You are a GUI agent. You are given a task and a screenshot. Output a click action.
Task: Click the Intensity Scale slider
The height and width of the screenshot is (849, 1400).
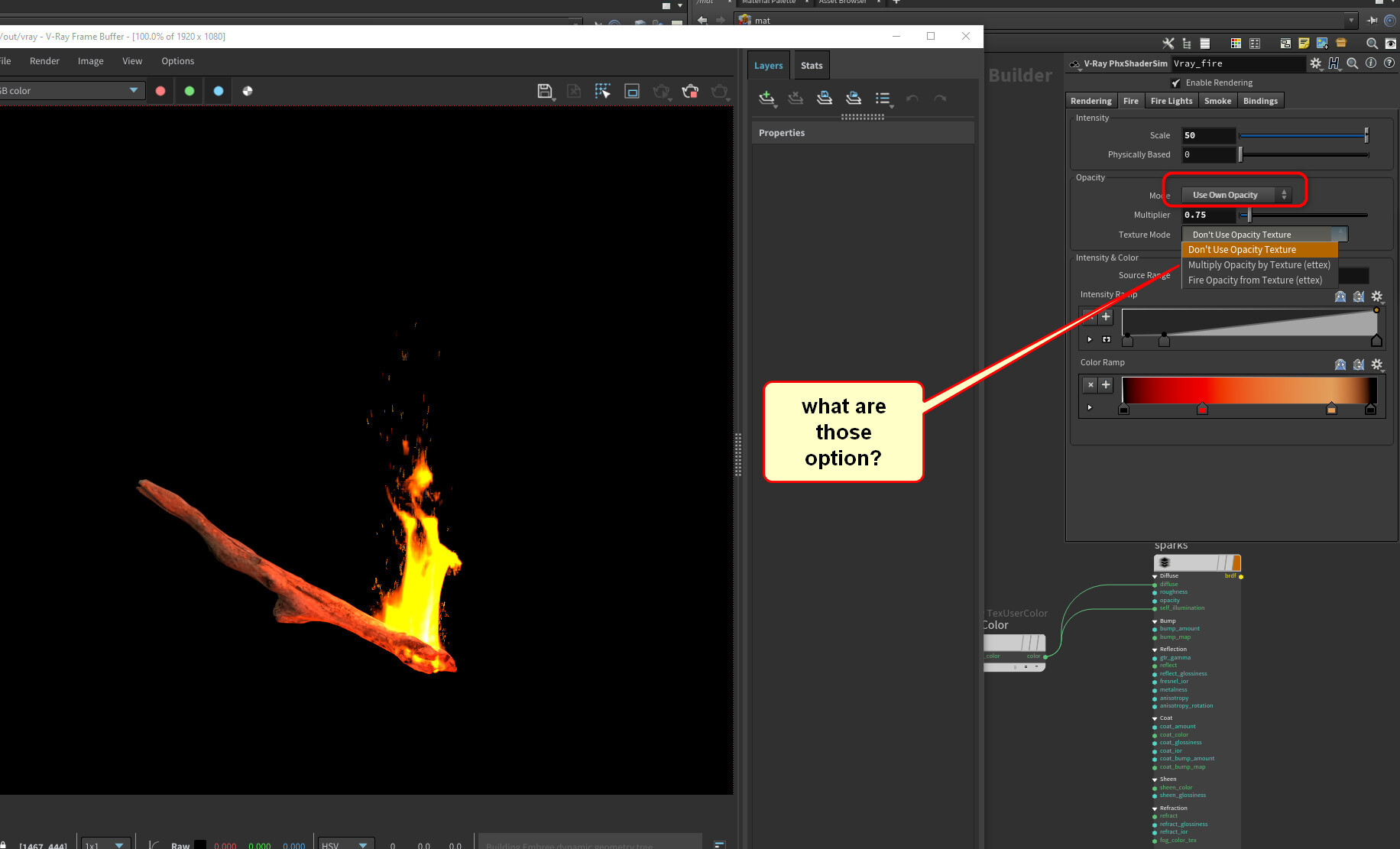[1303, 136]
